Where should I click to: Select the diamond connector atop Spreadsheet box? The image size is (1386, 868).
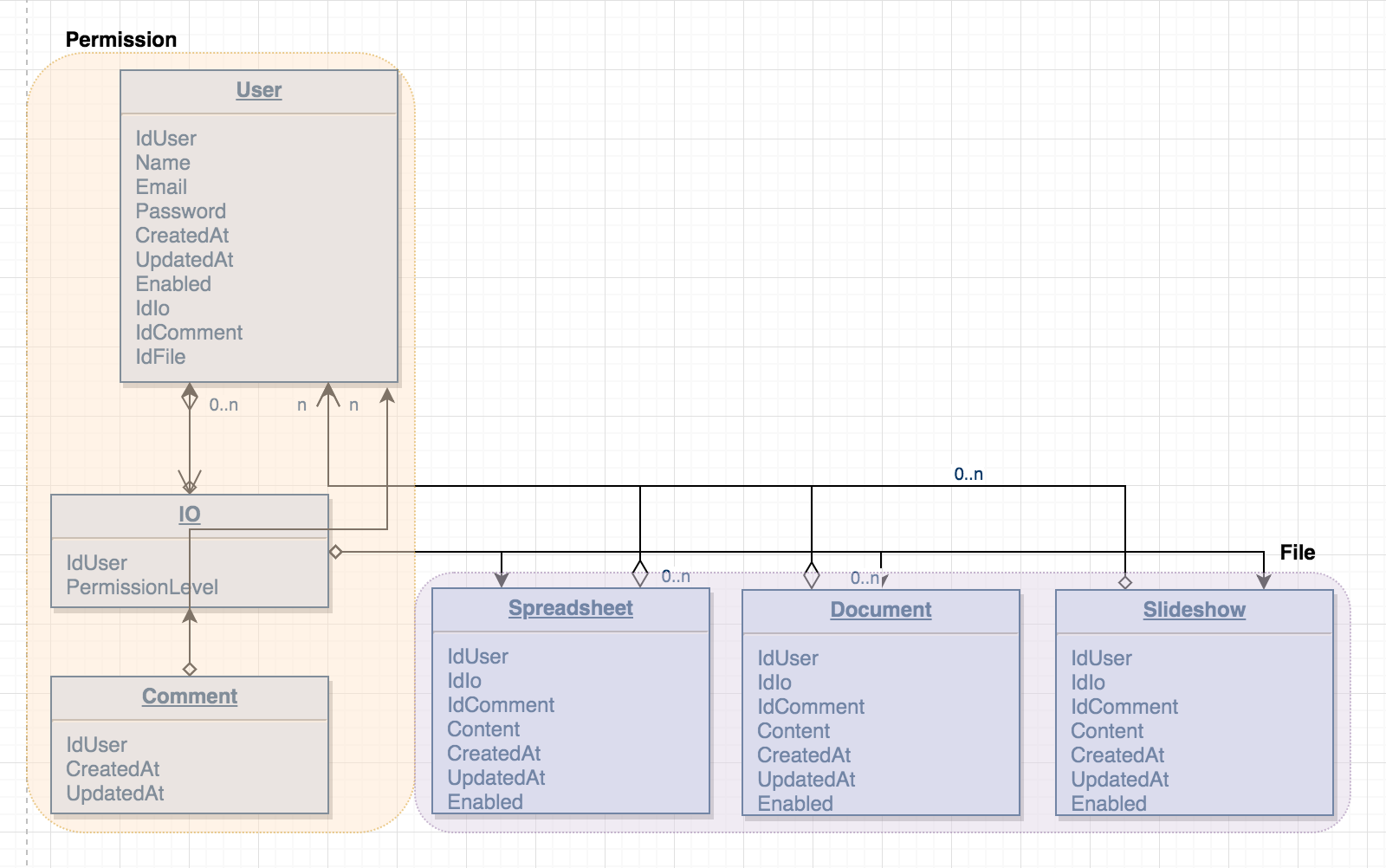[640, 573]
